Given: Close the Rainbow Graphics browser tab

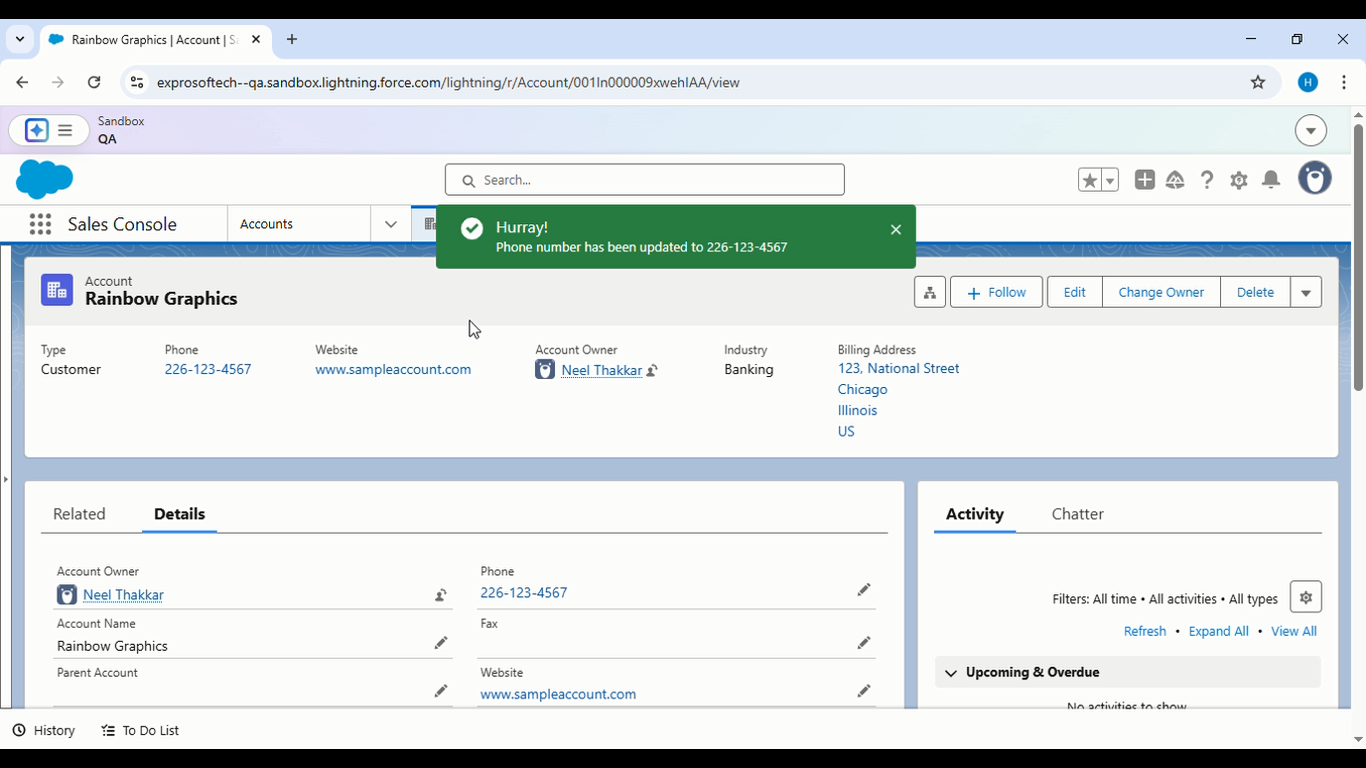Looking at the screenshot, I should pyautogui.click(x=256, y=40).
